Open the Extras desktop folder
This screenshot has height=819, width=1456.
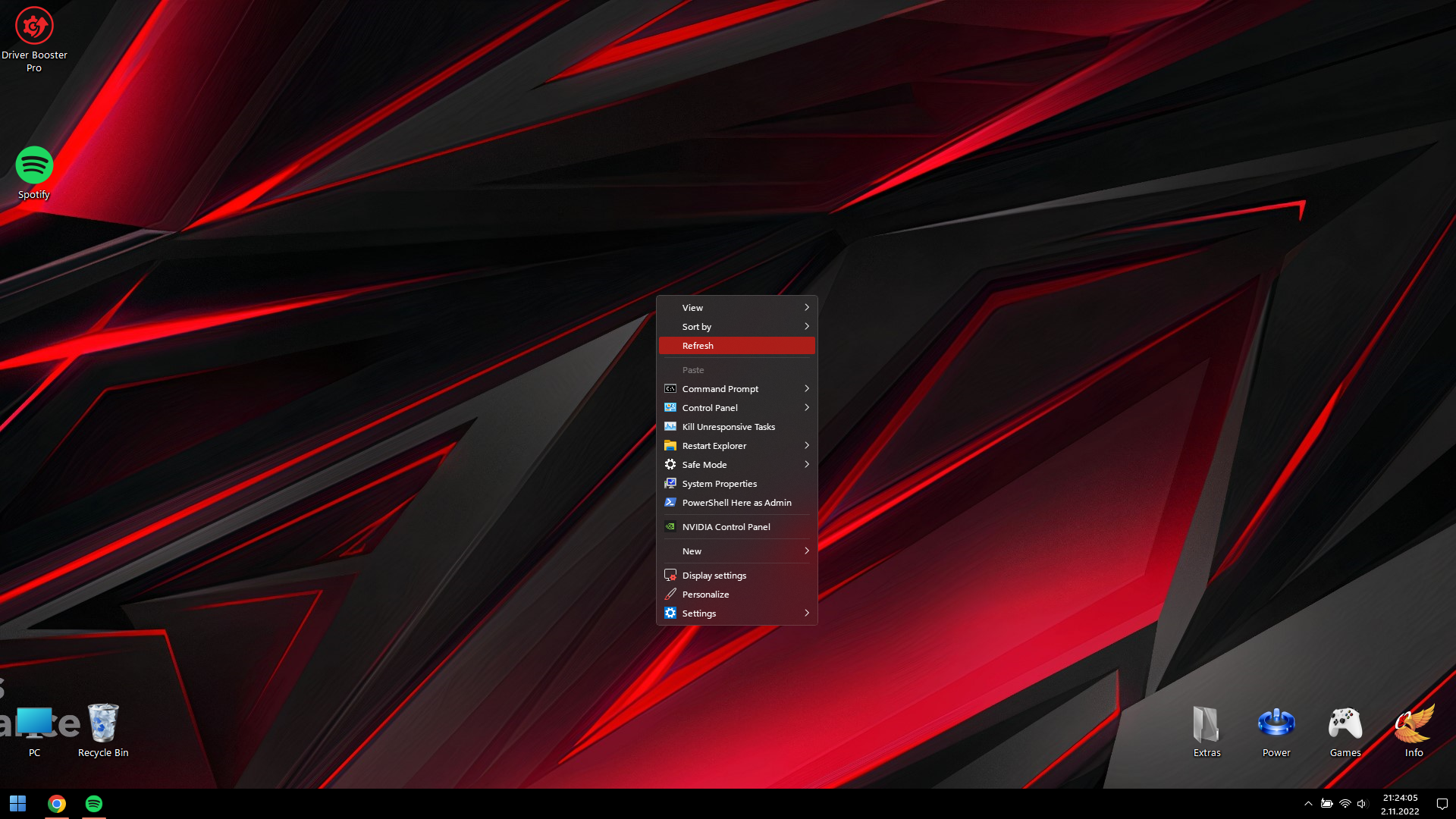pyautogui.click(x=1206, y=723)
